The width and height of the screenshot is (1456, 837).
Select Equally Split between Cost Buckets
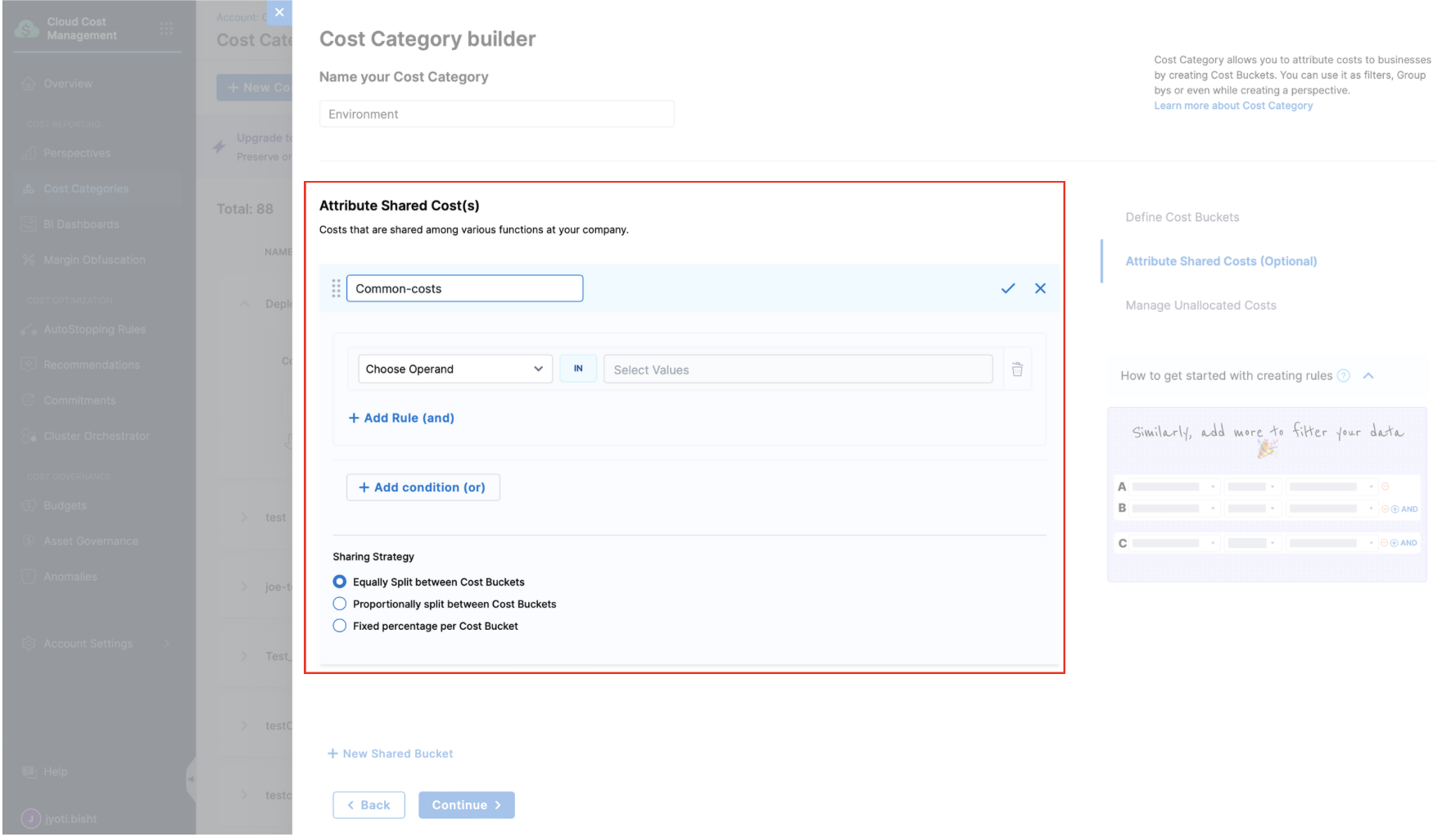[340, 582]
